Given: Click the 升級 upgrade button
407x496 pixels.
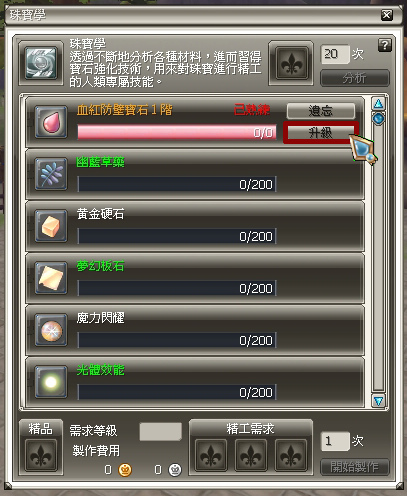Looking at the screenshot, I should point(321,133).
